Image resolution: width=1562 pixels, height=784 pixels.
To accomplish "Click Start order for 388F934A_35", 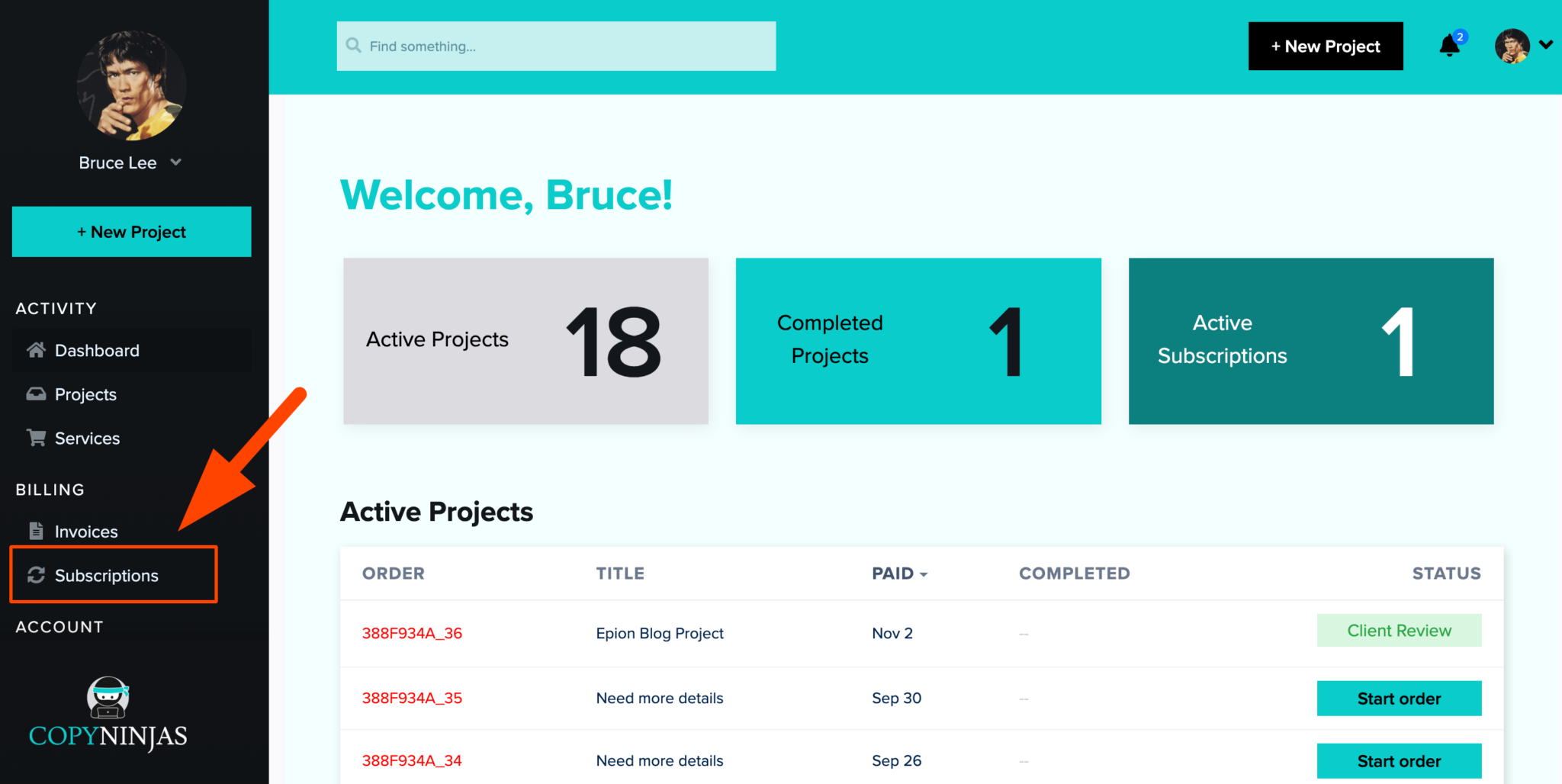I will pos(1399,699).
